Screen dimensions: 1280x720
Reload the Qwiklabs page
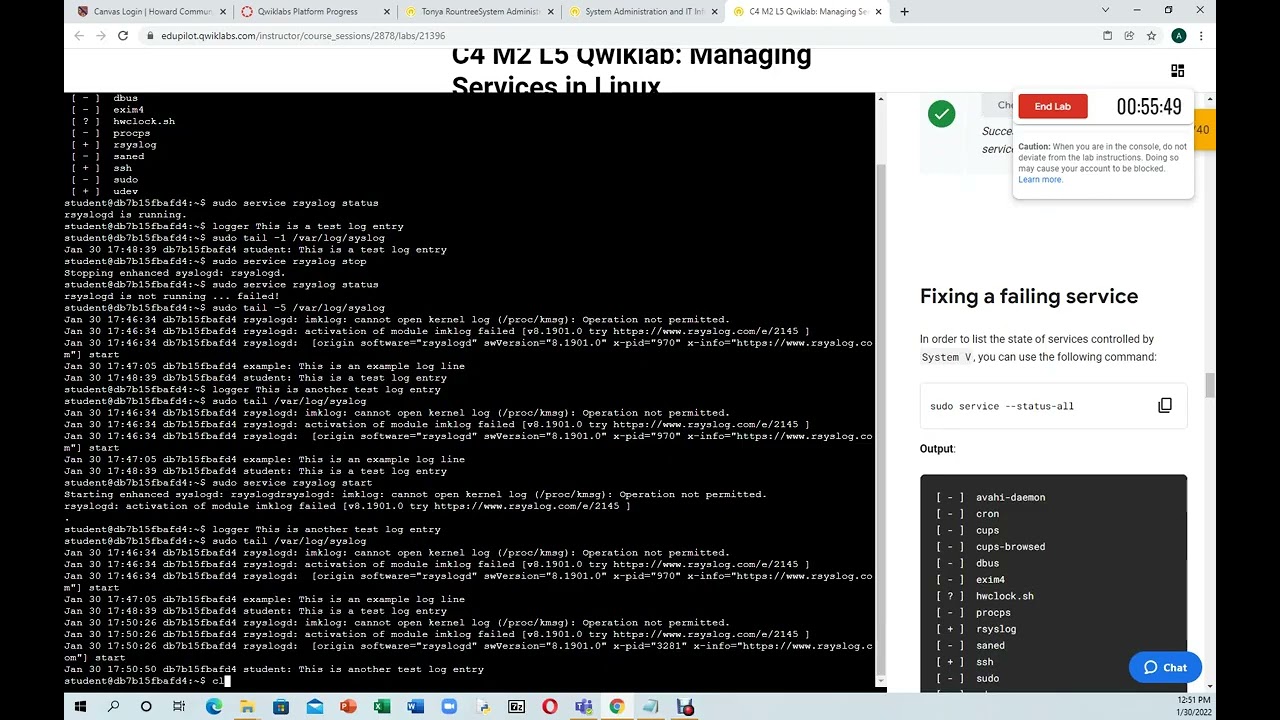[x=123, y=35]
